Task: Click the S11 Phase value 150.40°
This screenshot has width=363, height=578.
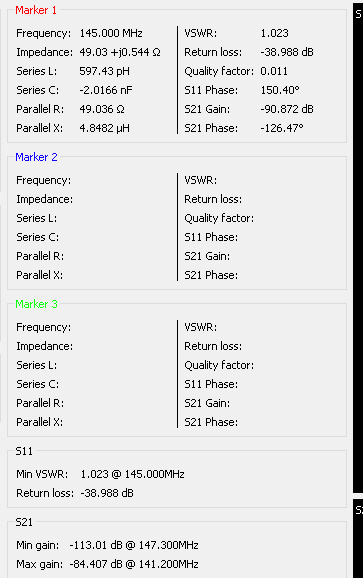Action: point(280,90)
